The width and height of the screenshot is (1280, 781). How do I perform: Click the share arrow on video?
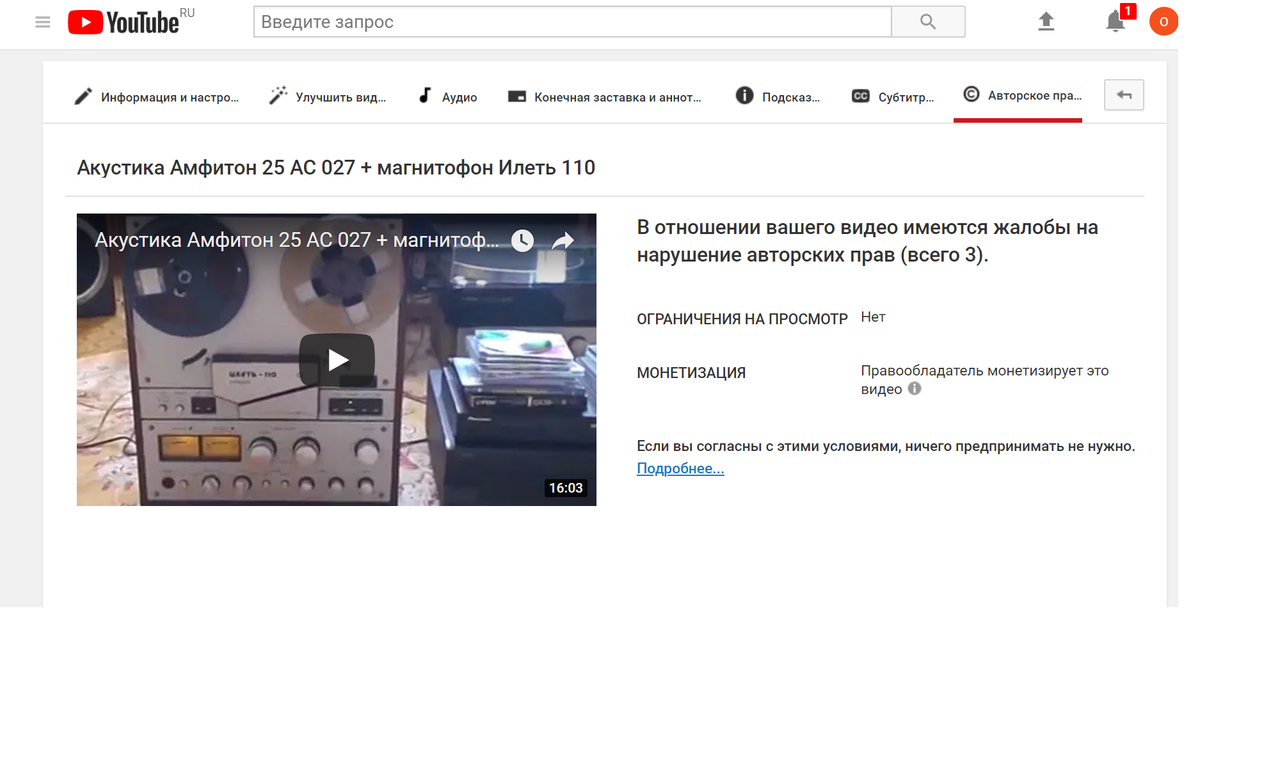(563, 241)
